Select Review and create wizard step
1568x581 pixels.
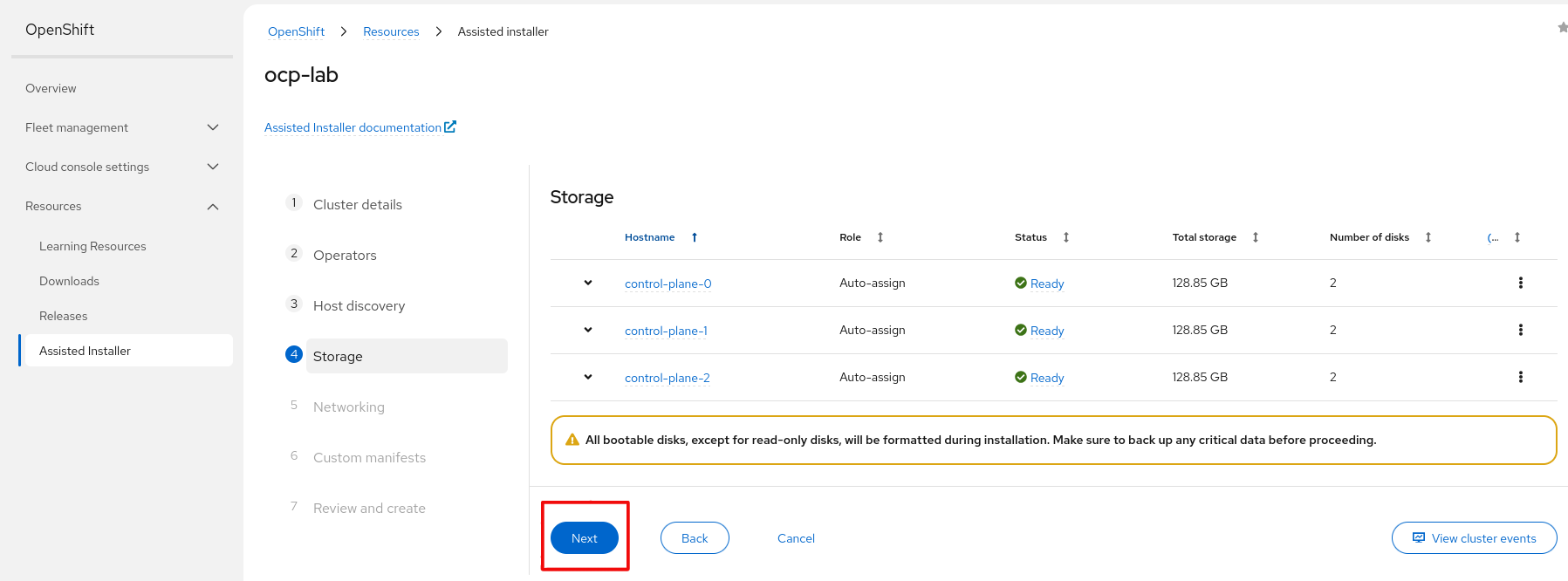369,508
